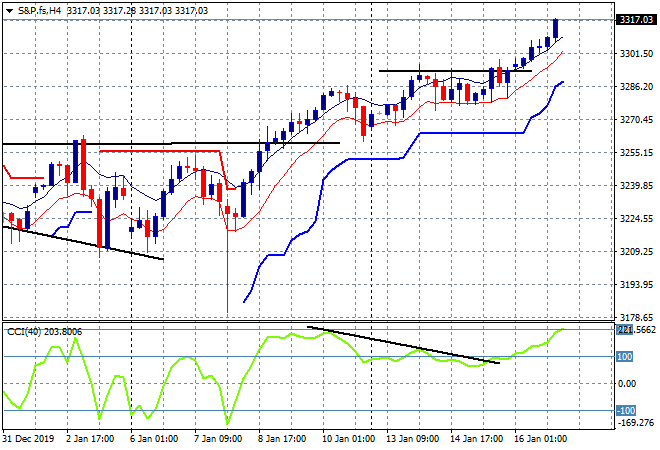Click the 221.5662 CCI scale label
Image resolution: width=660 pixels, height=450 pixels.
[636, 330]
